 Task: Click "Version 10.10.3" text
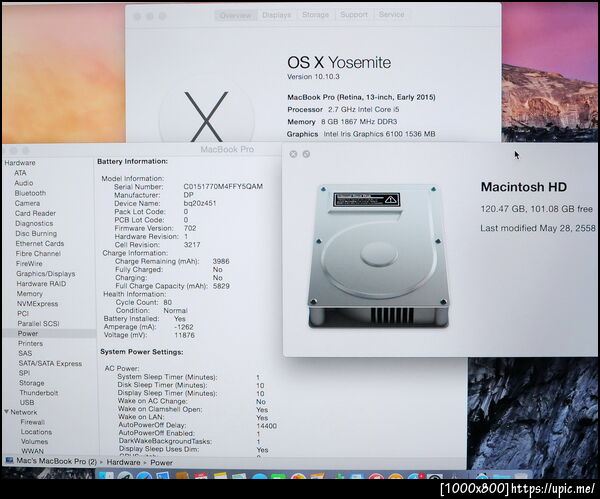tap(313, 77)
